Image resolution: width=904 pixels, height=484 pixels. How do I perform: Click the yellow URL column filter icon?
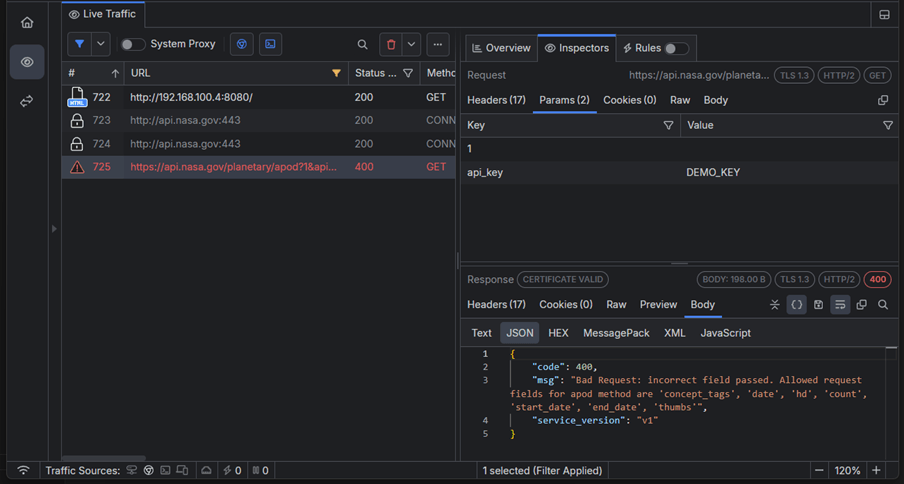click(336, 73)
